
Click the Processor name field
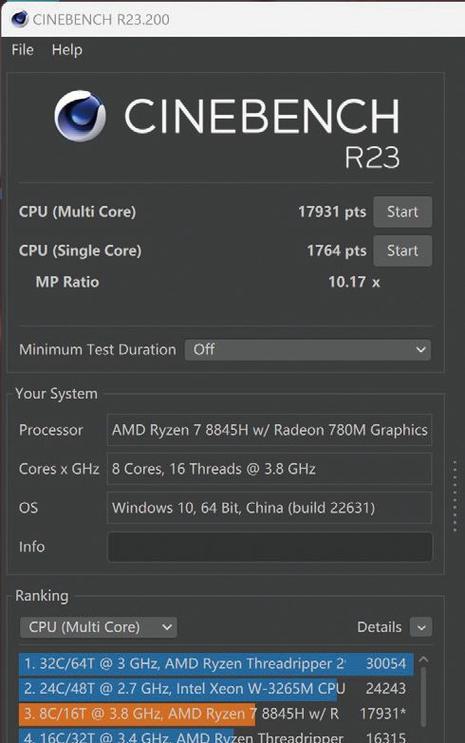click(270, 430)
